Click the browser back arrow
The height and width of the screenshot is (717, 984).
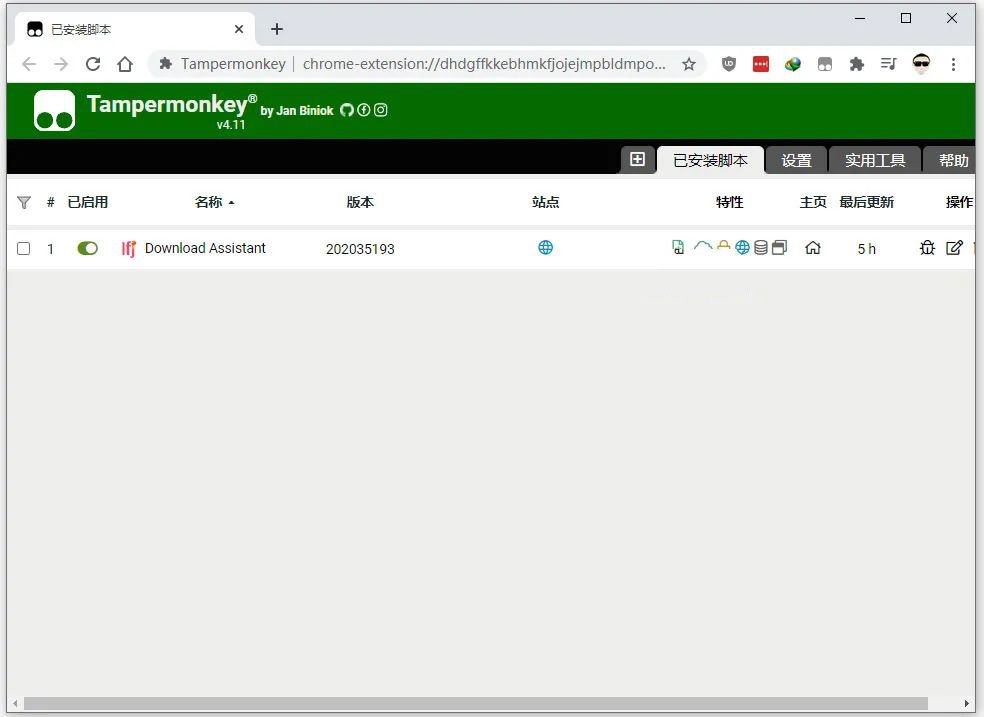click(29, 64)
